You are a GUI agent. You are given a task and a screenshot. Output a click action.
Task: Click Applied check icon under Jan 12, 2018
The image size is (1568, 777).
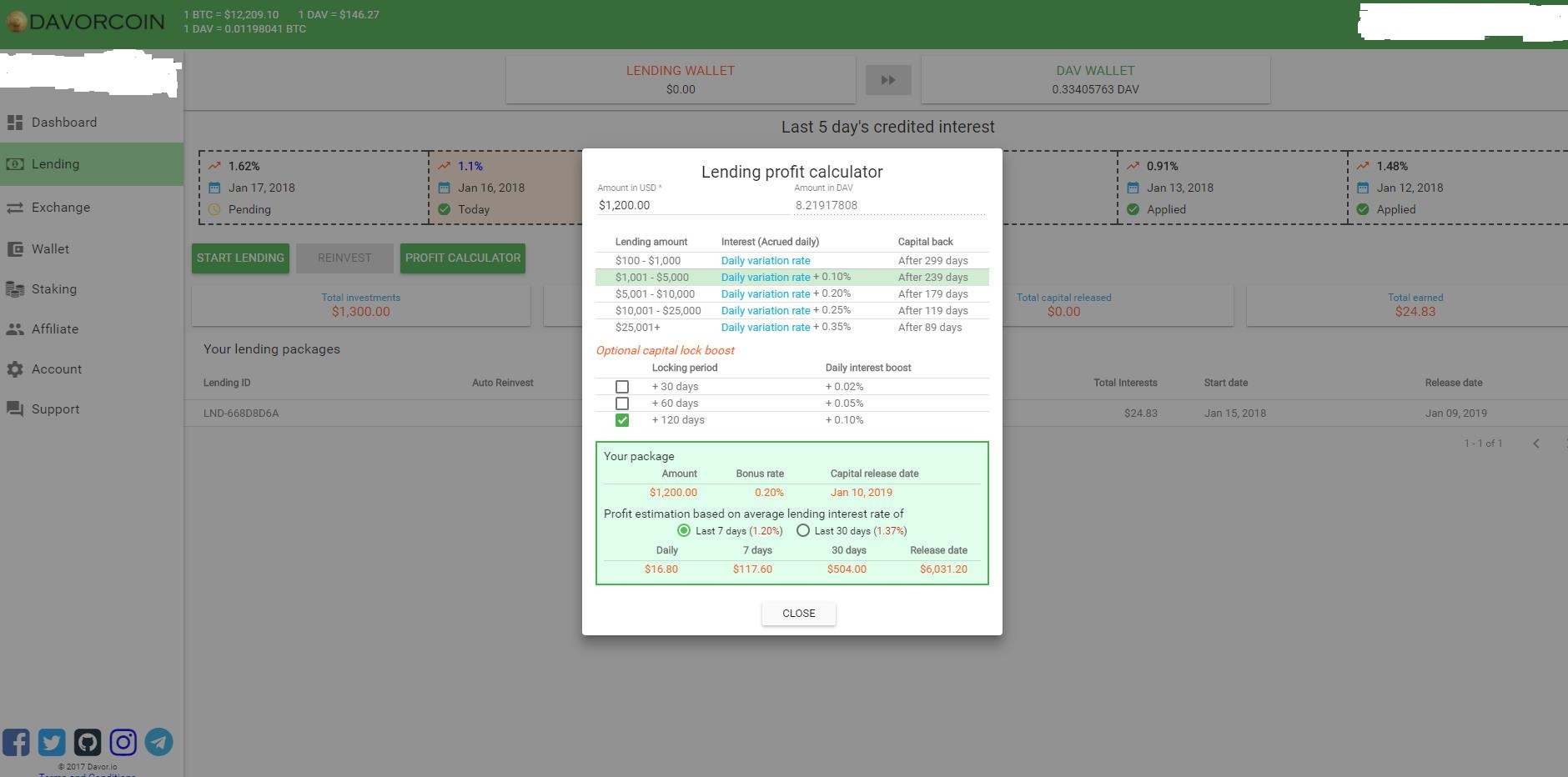tap(1363, 209)
